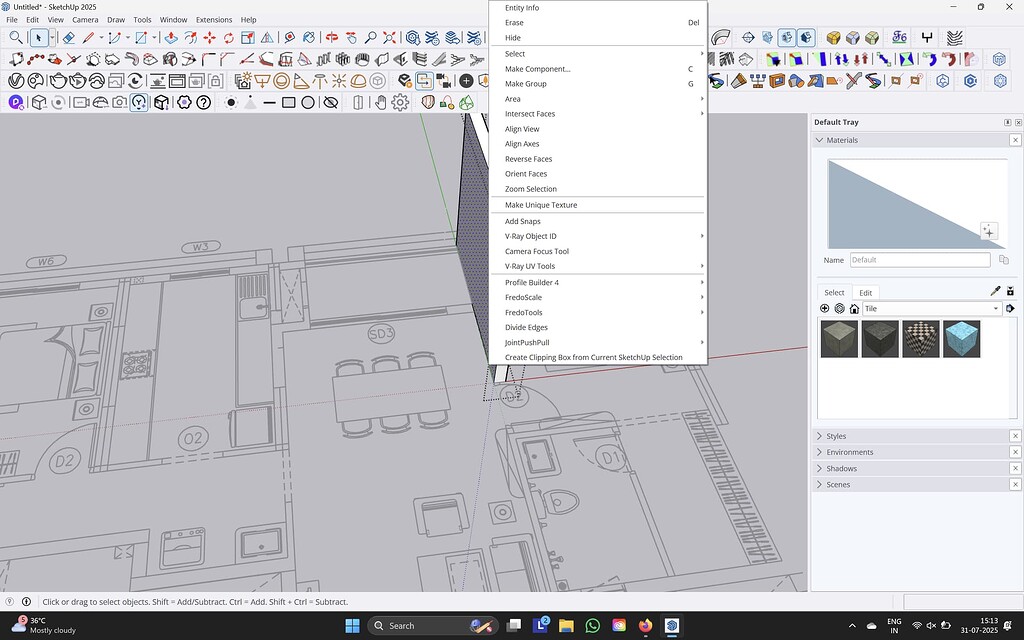Select the blue tile material swatch

click(x=961, y=339)
